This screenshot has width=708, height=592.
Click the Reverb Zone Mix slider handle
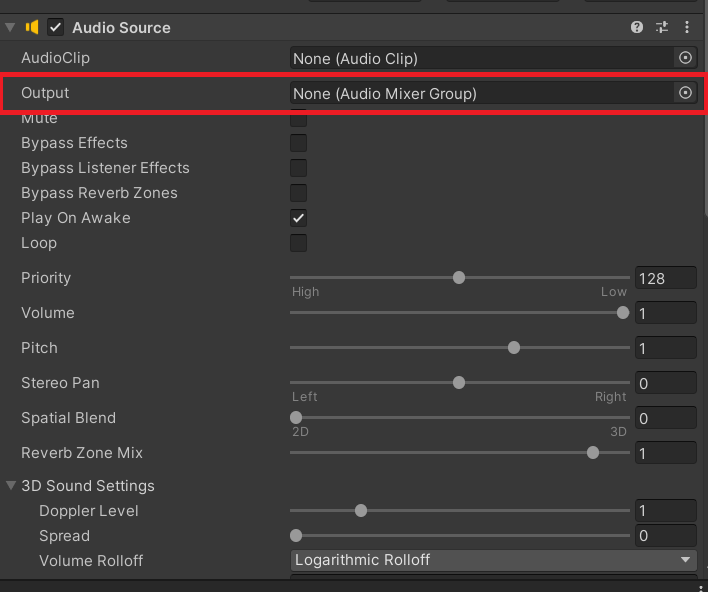593,452
